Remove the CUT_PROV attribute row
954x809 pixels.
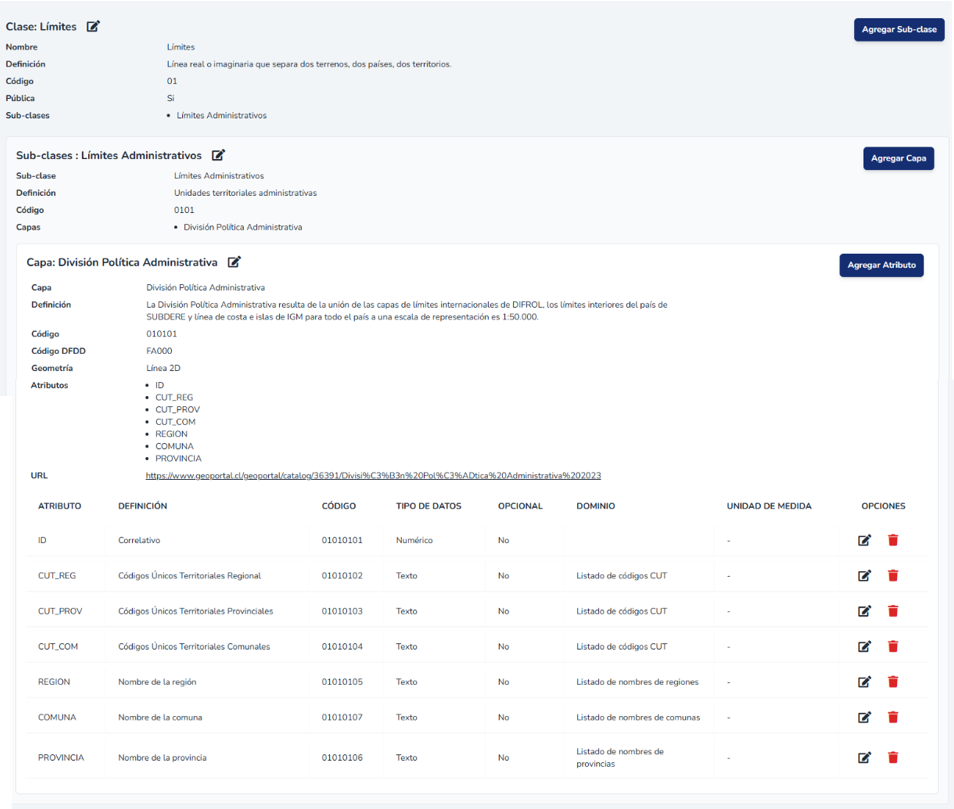[893, 611]
